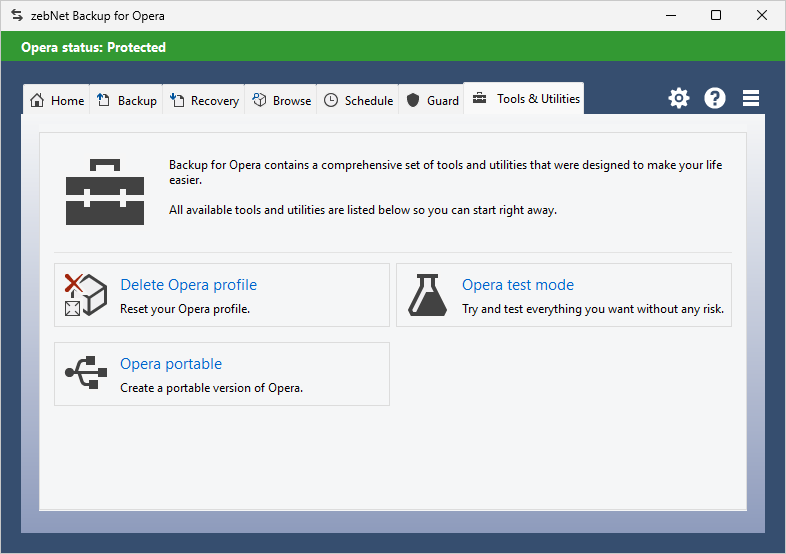The image size is (786, 554).
Task: Open the Opera test mode link
Action: [x=517, y=285]
